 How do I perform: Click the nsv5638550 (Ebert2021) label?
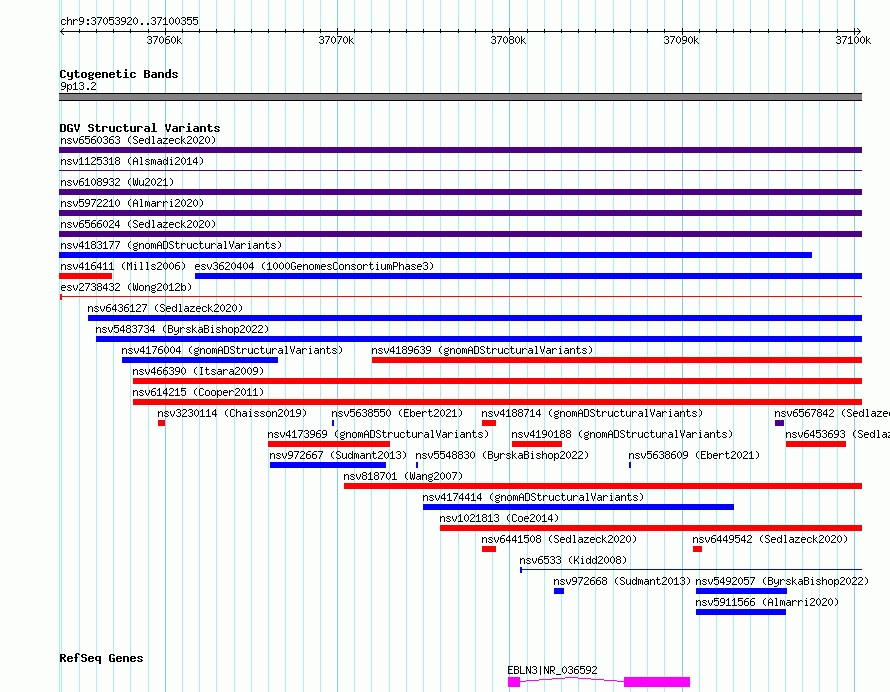click(397, 413)
